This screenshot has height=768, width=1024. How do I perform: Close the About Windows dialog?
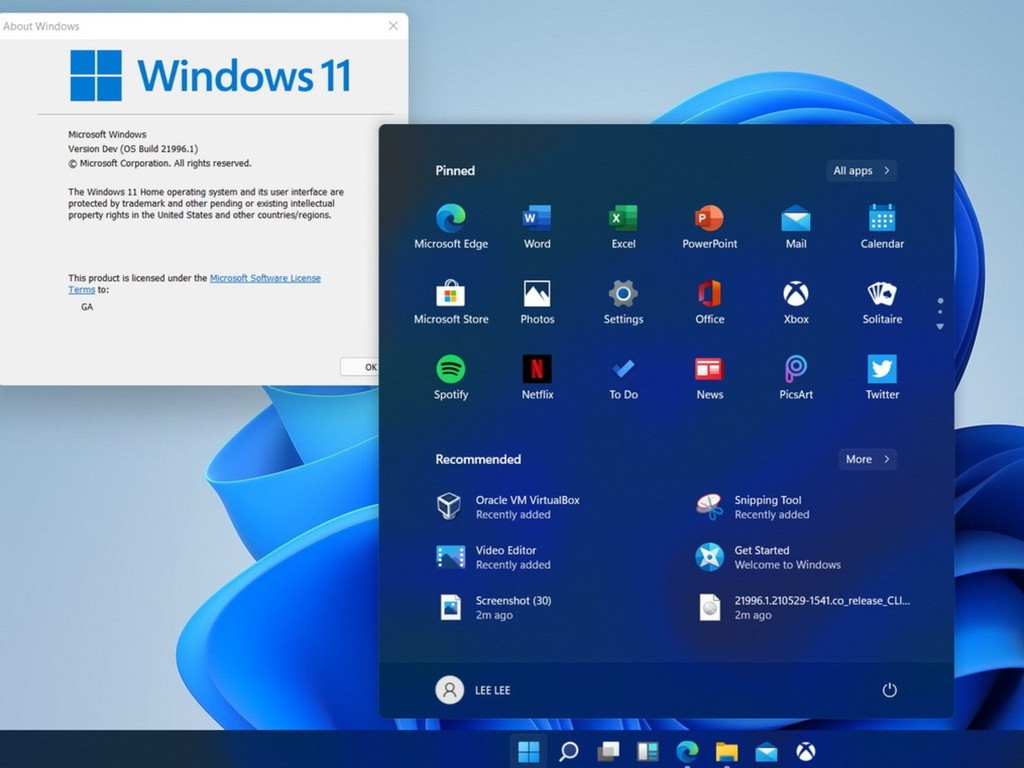point(393,25)
